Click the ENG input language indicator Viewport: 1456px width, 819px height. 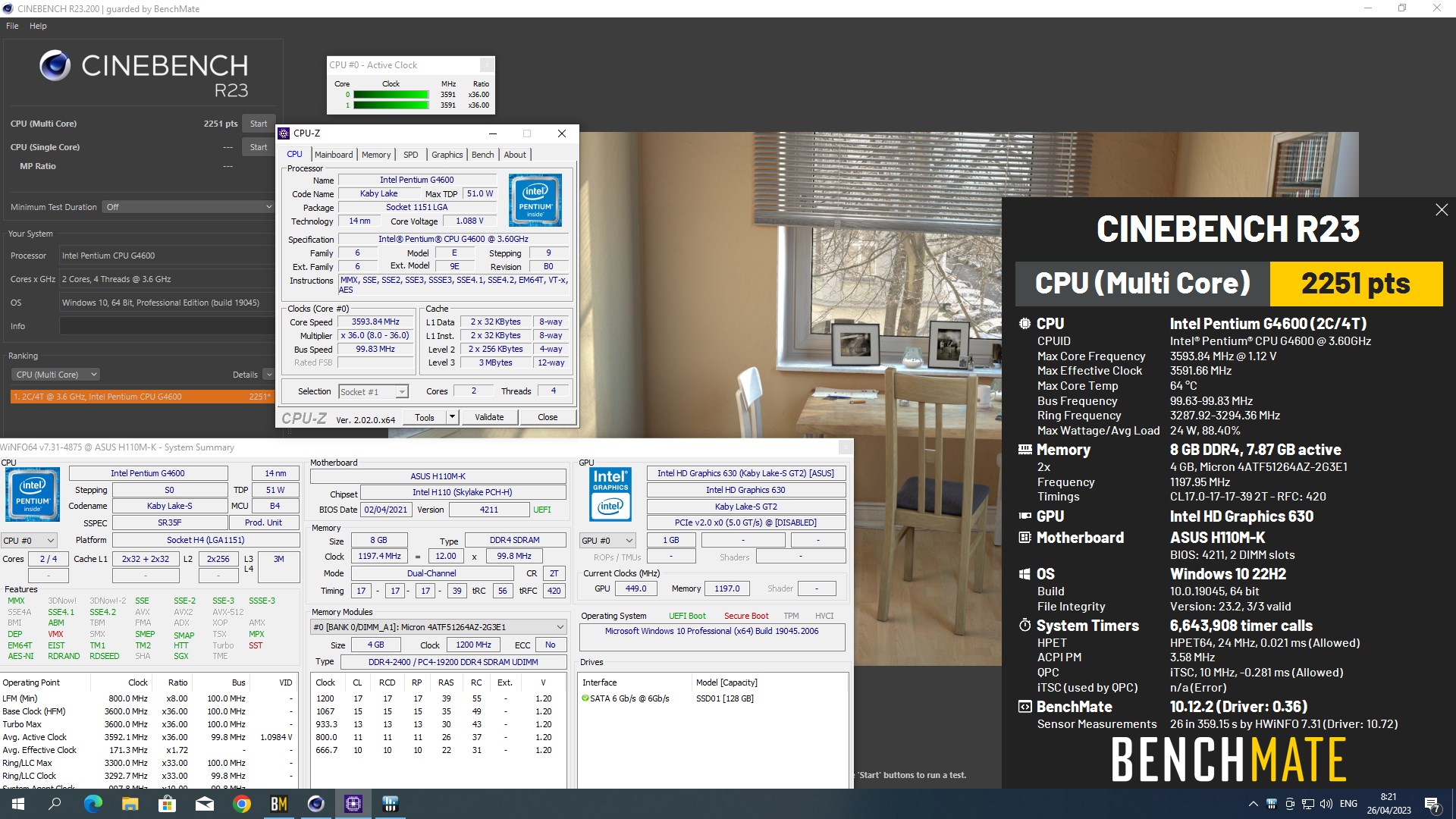pyautogui.click(x=1348, y=804)
